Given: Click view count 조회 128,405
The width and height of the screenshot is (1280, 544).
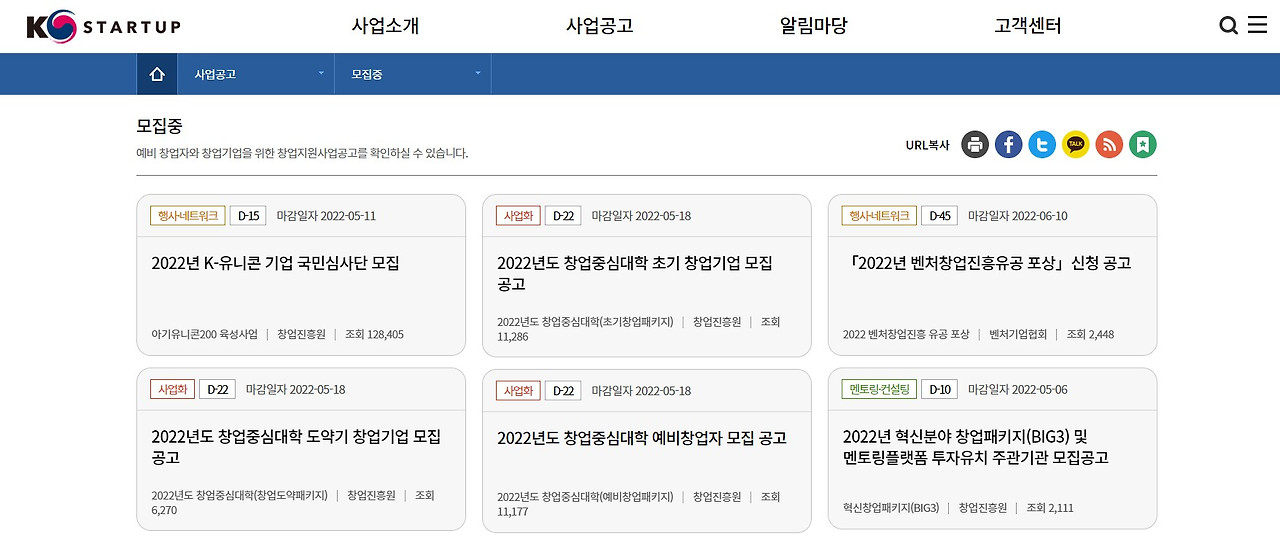Looking at the screenshot, I should pos(375,334).
